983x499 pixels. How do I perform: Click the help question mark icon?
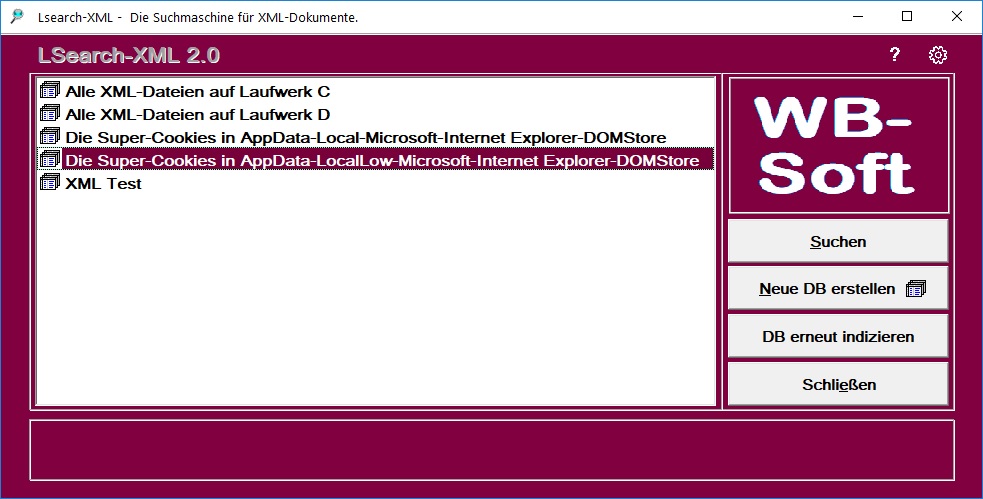[895, 55]
